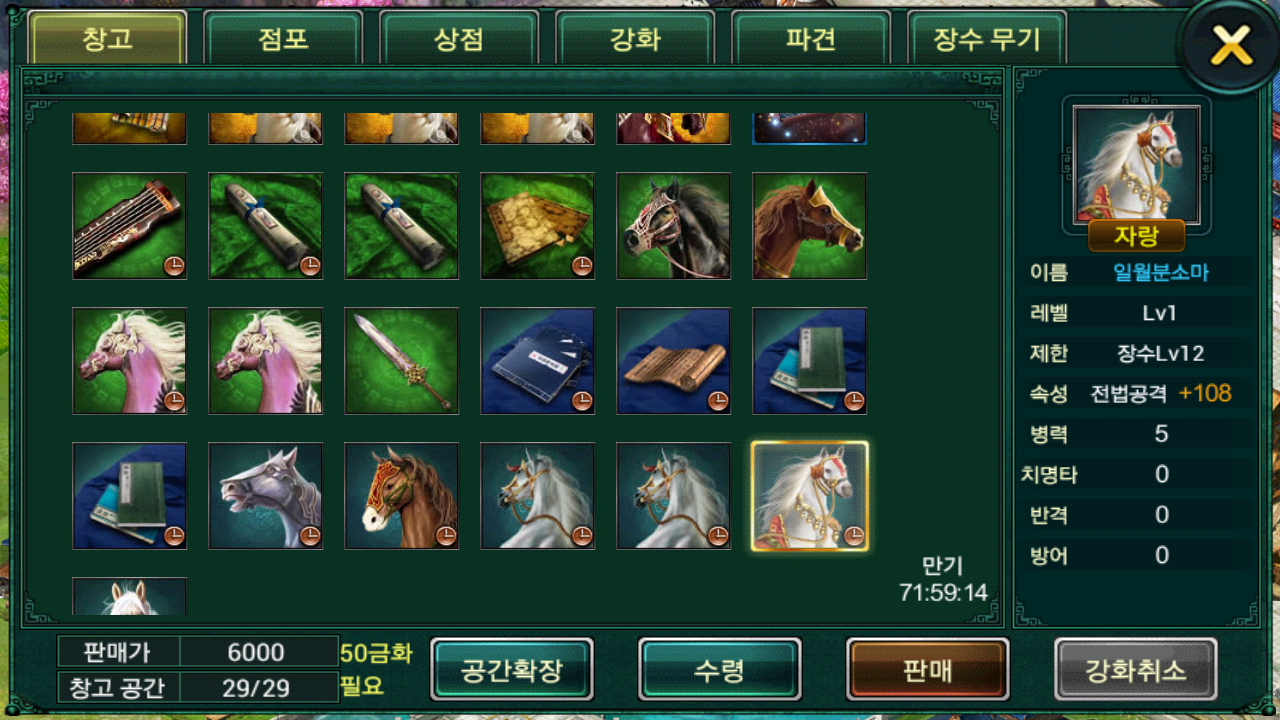Click the 강화취소 button
This screenshot has width=1280, height=720.
pyautogui.click(x=1136, y=669)
